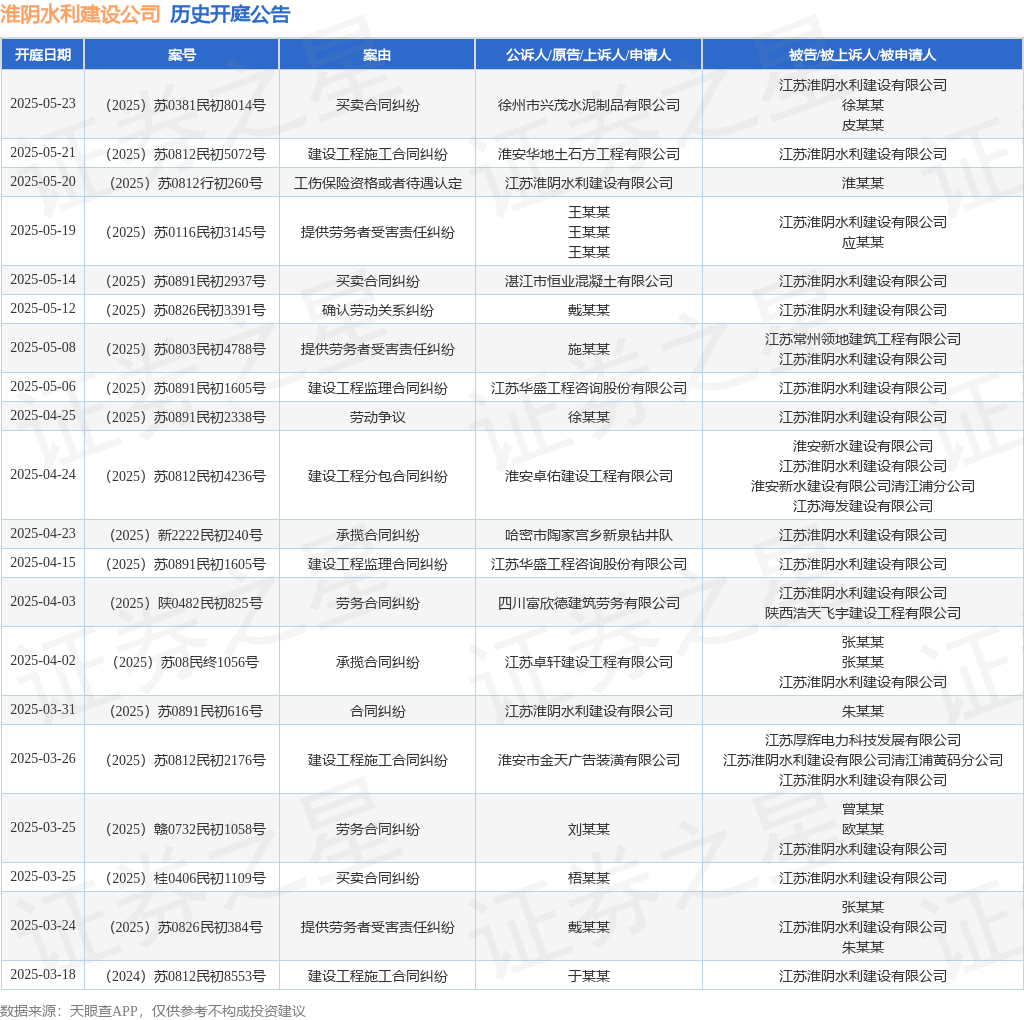Click defendant 江苏厚辉电力科技发展有限公司
Image resolution: width=1024 pixels, height=1020 pixels.
pos(863,740)
